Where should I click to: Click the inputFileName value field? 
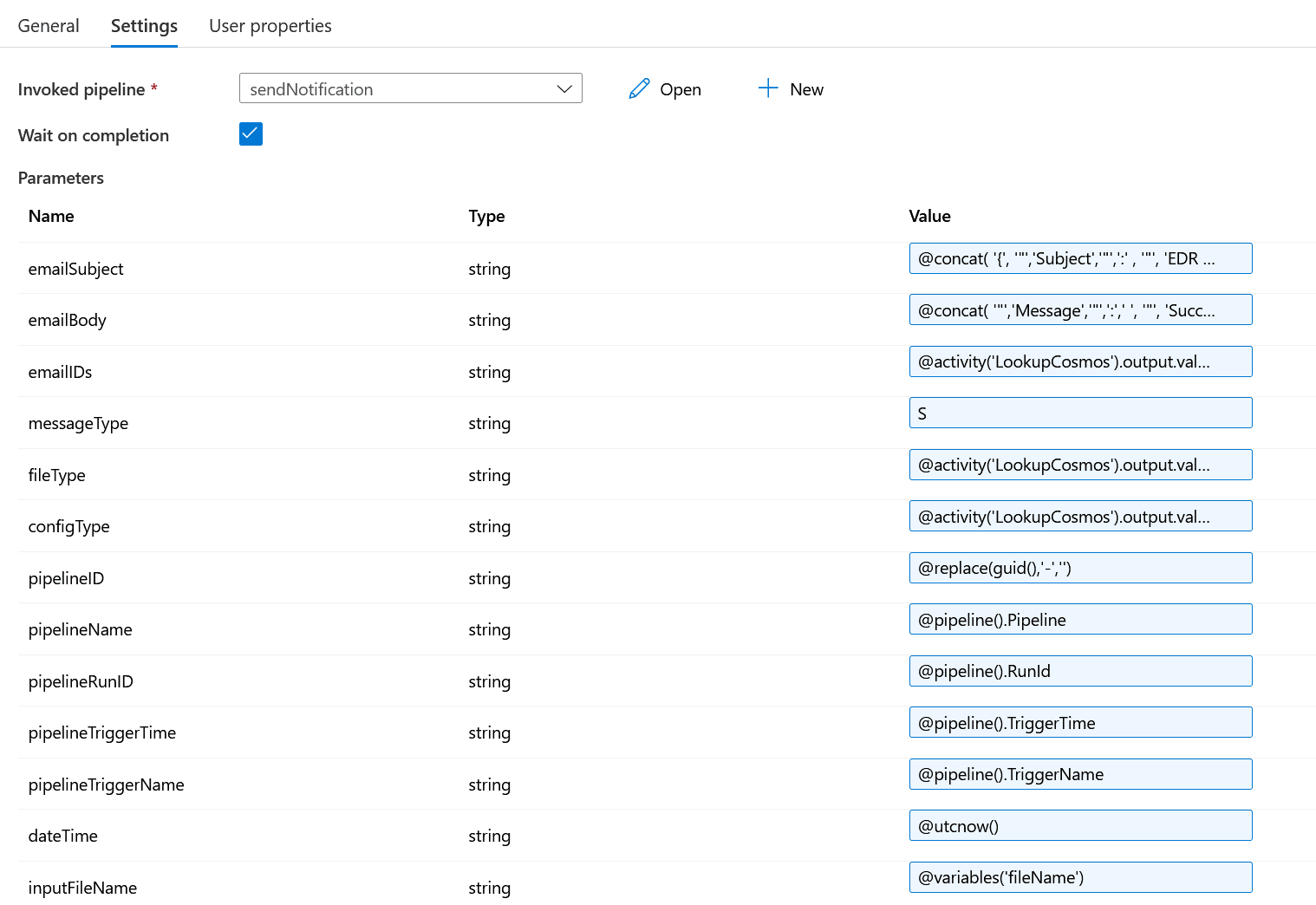click(1079, 877)
